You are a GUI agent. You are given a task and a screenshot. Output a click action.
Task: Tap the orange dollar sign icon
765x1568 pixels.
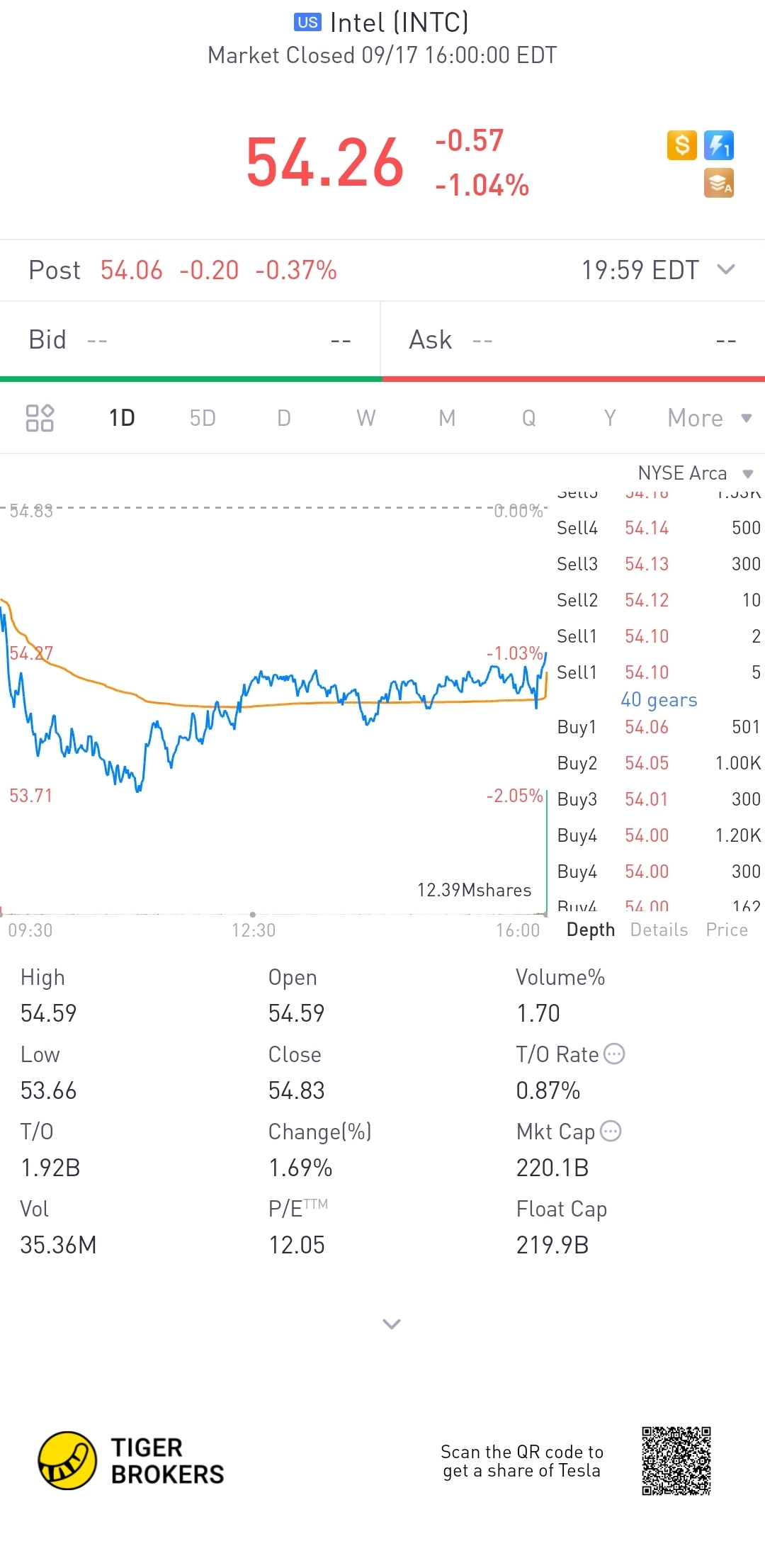tap(681, 145)
